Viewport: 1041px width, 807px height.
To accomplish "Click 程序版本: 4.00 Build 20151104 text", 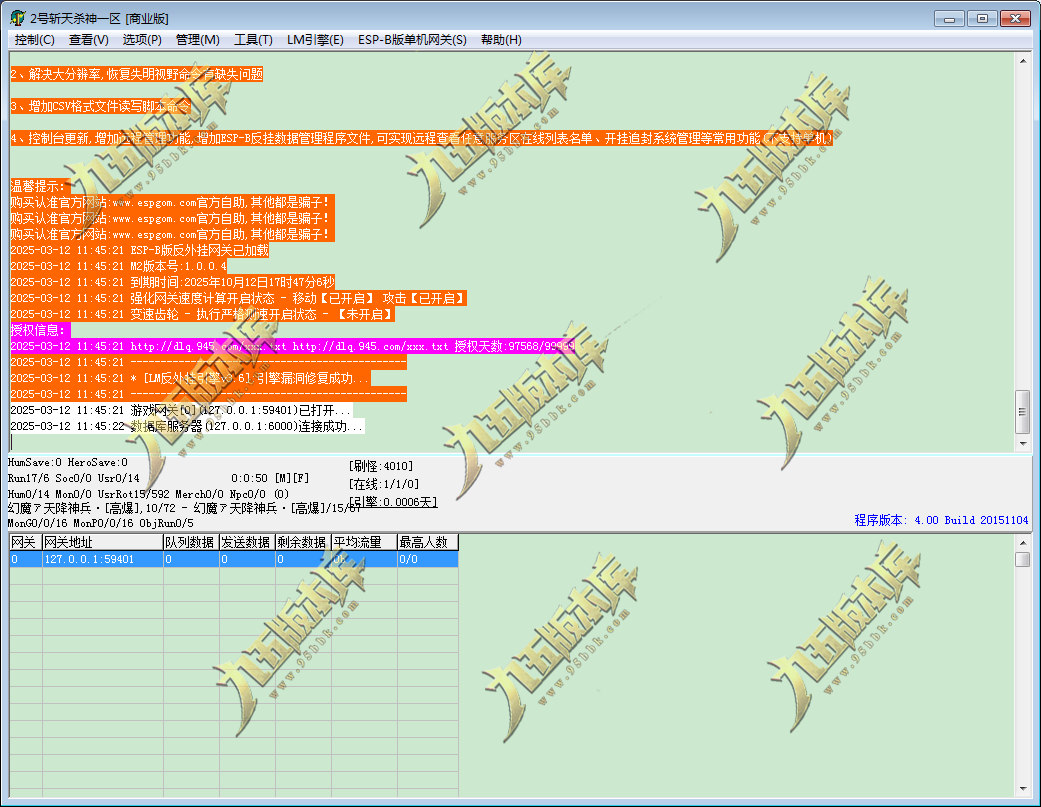I will point(941,520).
